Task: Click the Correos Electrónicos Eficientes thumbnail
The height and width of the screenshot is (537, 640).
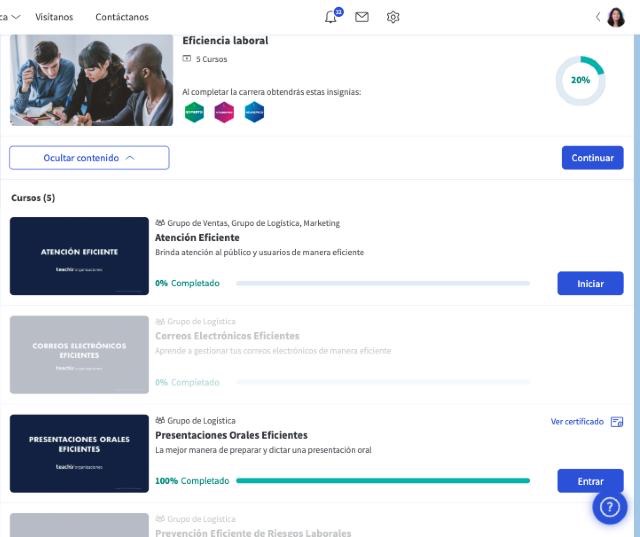Action: click(79, 355)
